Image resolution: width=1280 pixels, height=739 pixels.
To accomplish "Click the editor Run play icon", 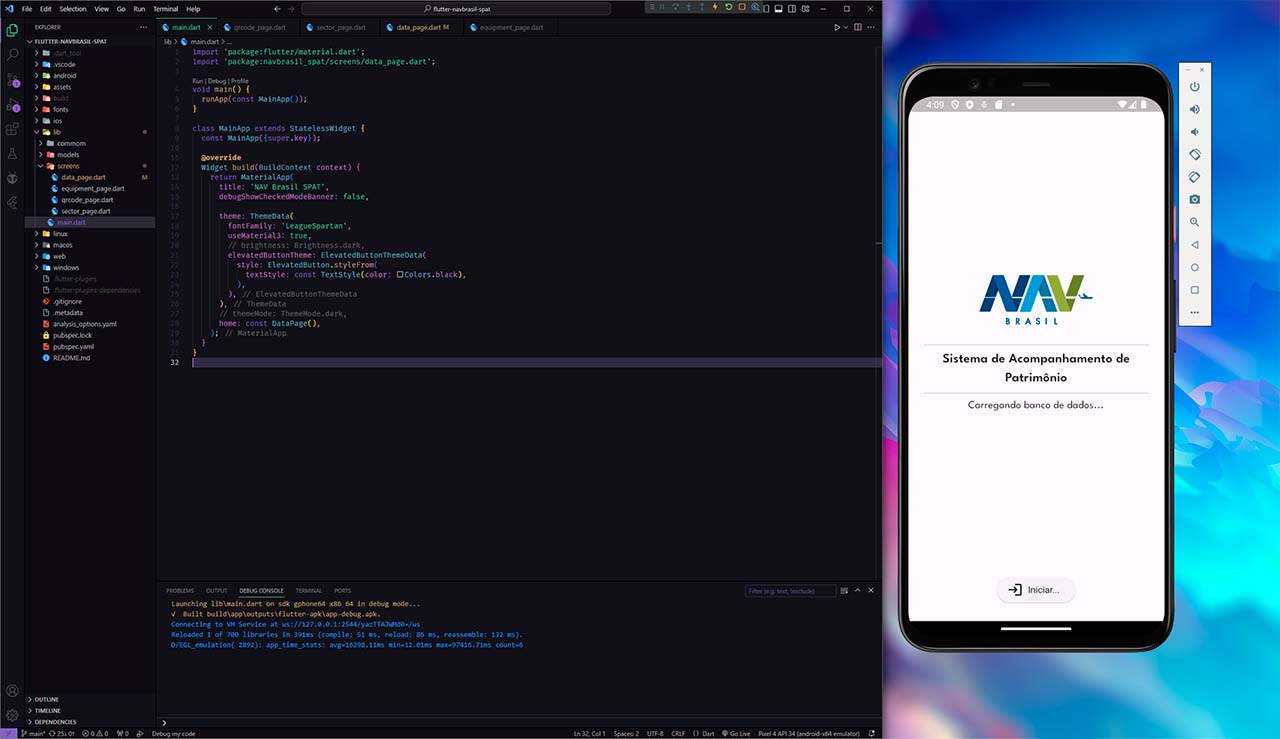I will (837, 27).
